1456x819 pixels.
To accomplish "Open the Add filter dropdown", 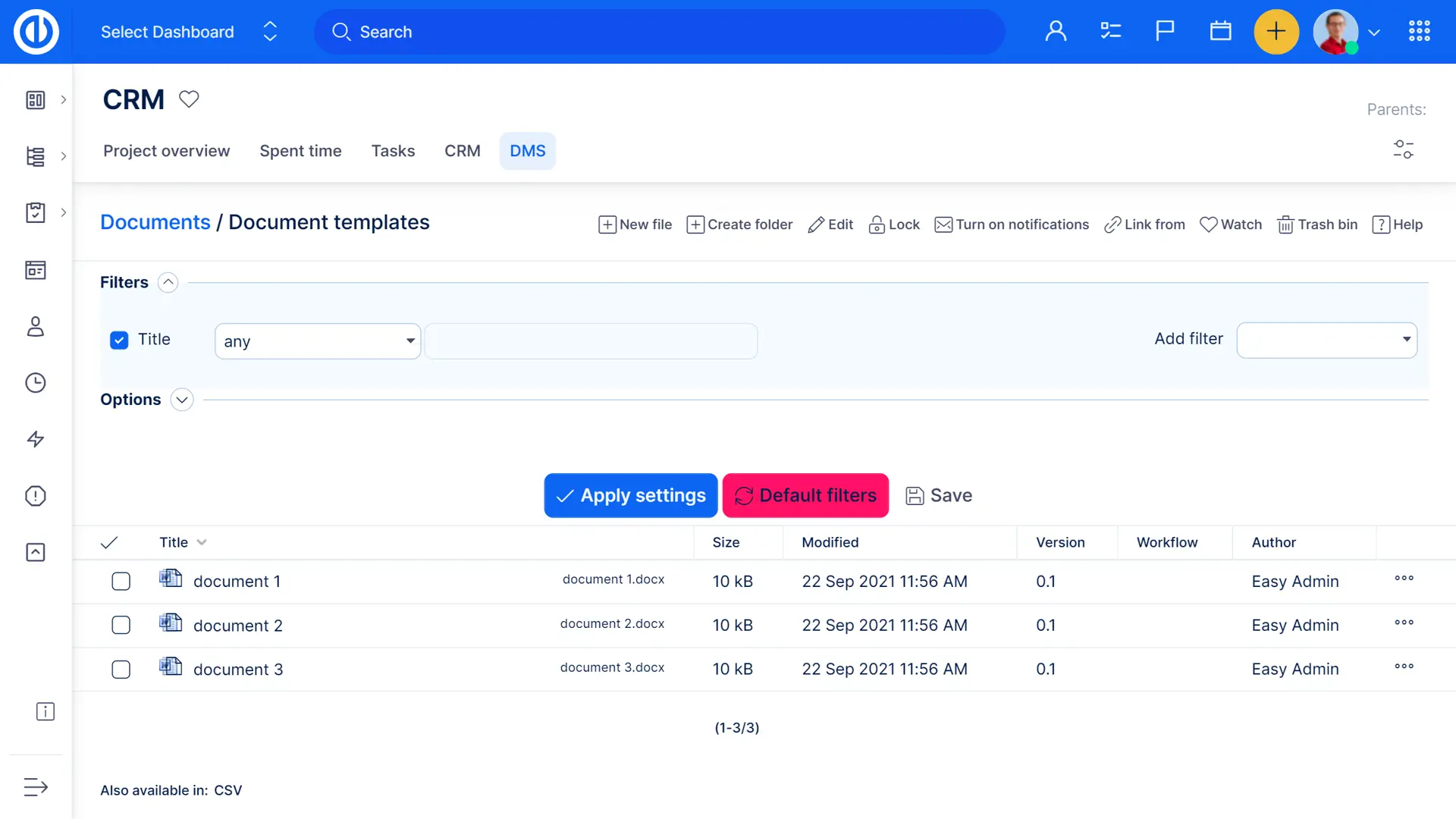I will coord(1326,340).
